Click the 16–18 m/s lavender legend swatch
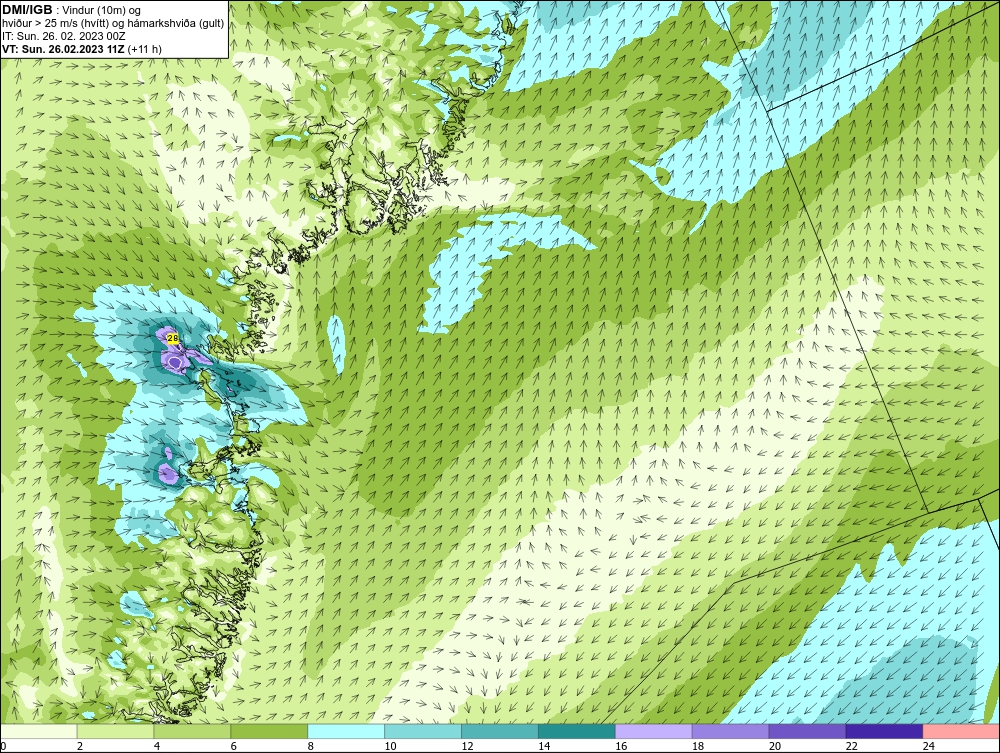The height and width of the screenshot is (753, 1000). [x=654, y=731]
